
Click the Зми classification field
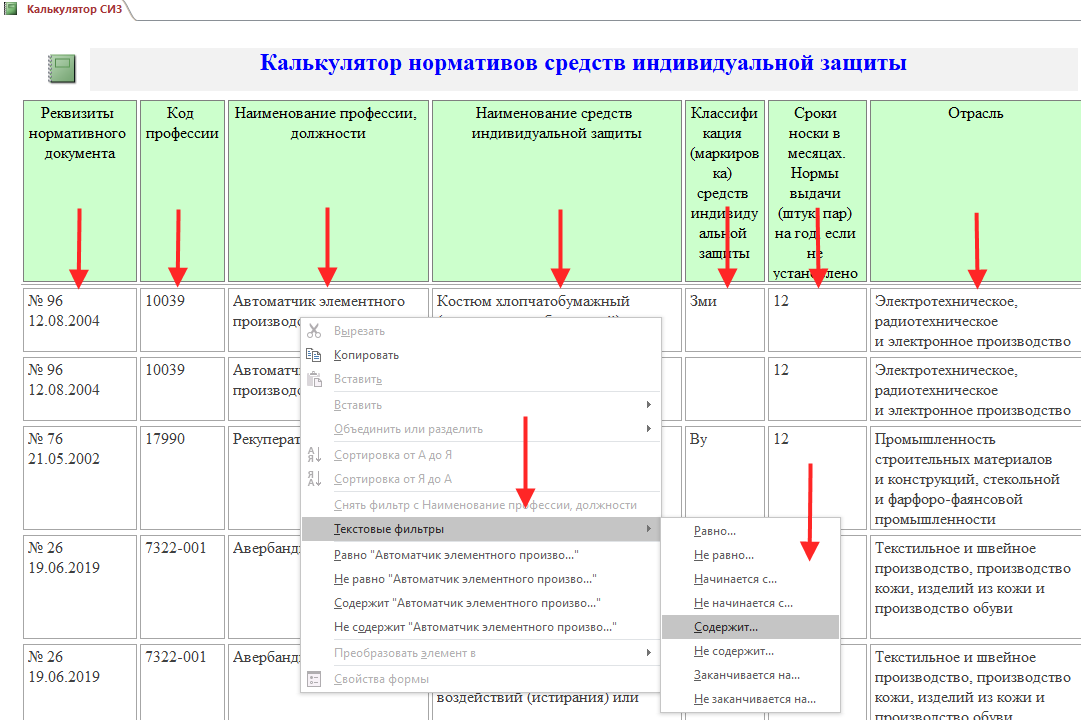point(725,320)
